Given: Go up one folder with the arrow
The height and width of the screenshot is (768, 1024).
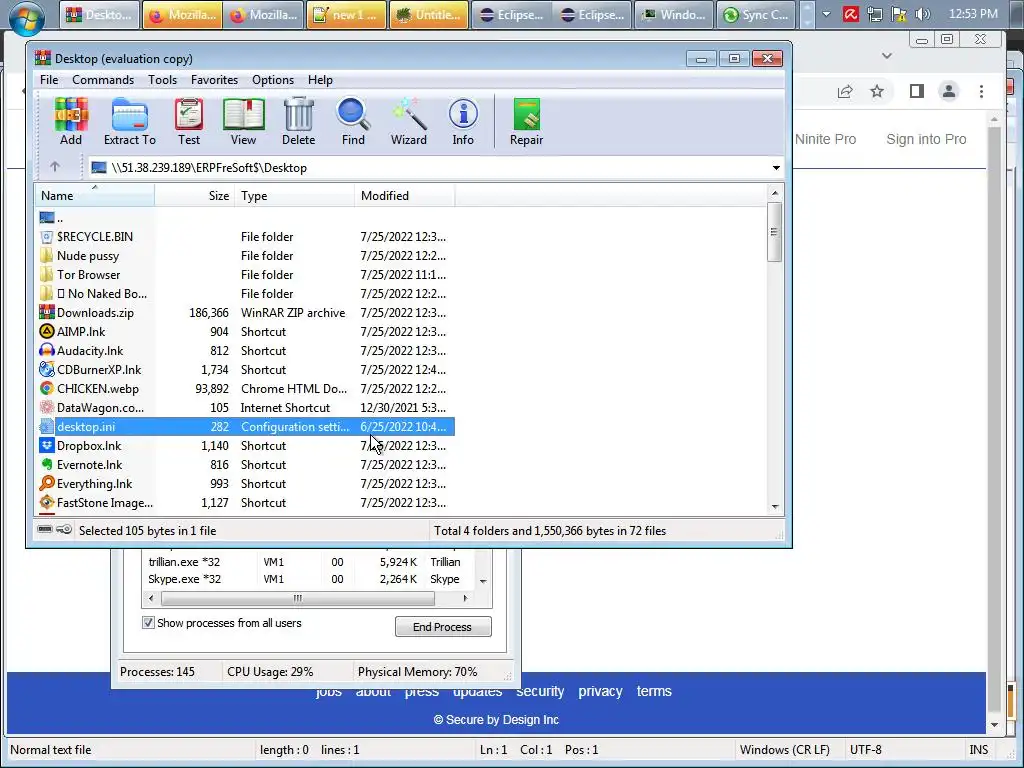Looking at the screenshot, I should coord(55,167).
